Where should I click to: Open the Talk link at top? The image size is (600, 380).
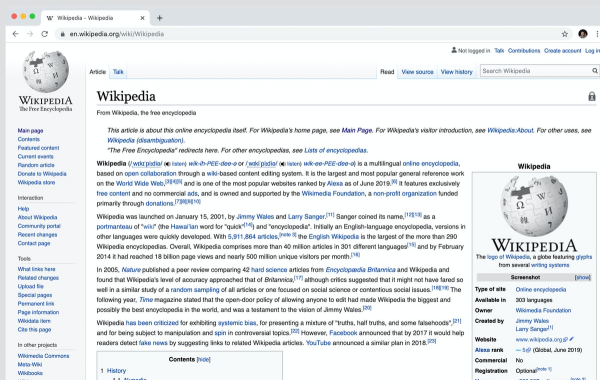(499, 51)
